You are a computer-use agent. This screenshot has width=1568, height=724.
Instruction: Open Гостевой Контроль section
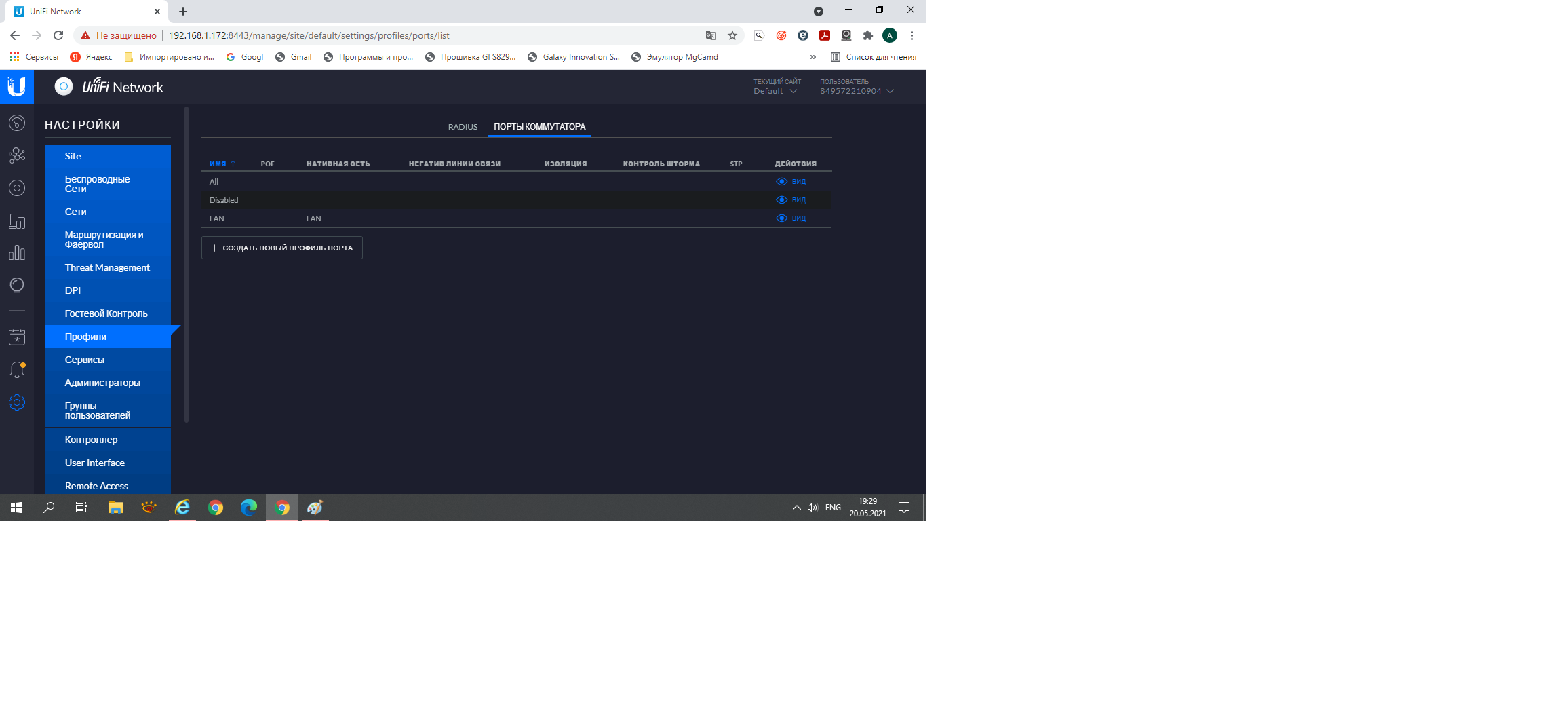[x=108, y=313]
